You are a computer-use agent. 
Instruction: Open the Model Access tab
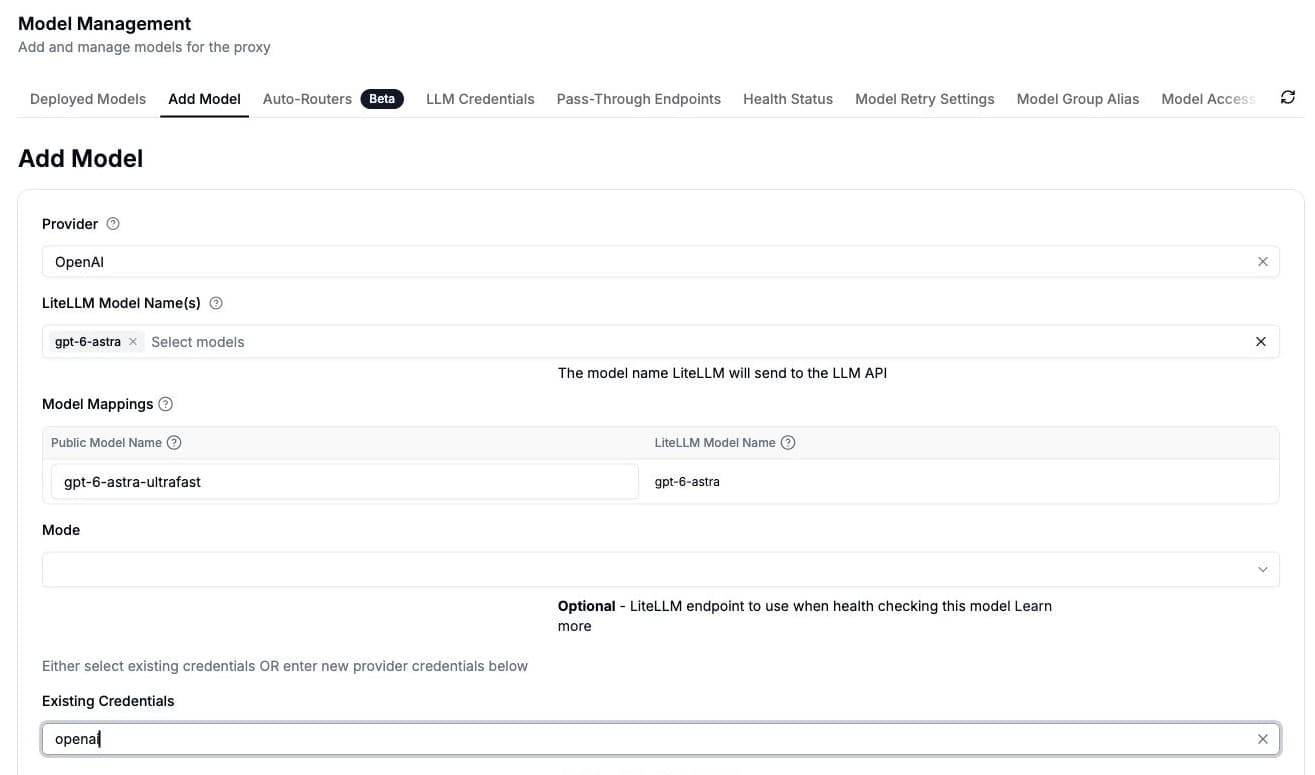(1208, 99)
